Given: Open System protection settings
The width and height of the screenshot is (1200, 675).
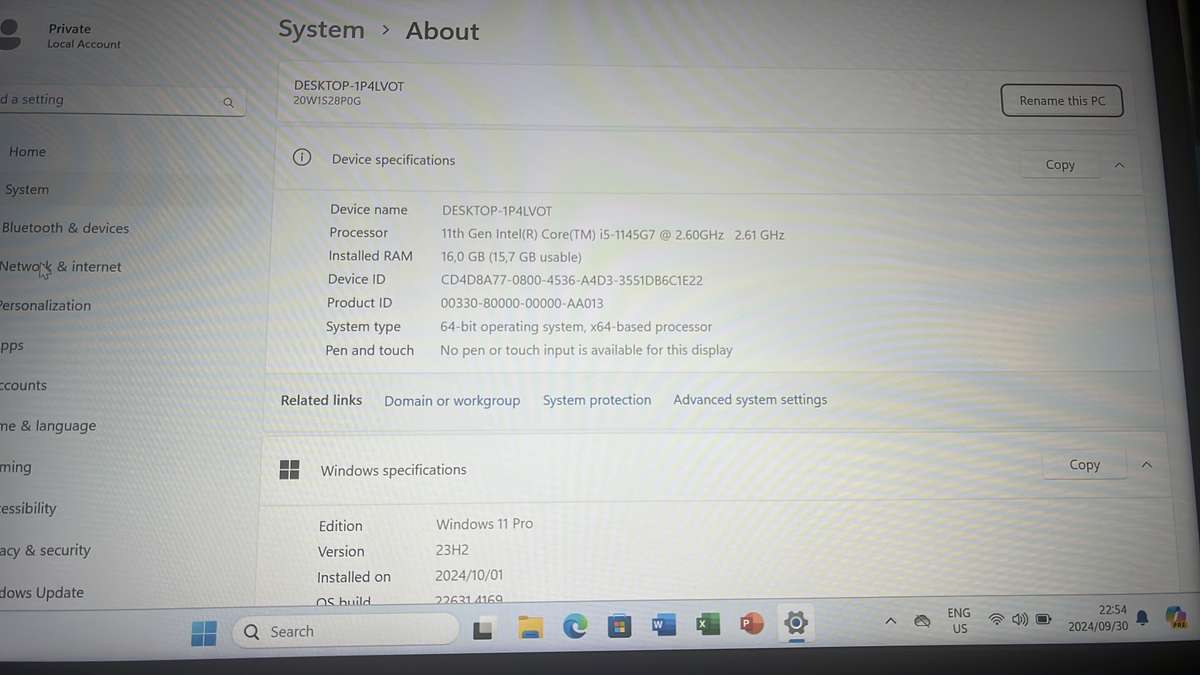Looking at the screenshot, I should (597, 399).
